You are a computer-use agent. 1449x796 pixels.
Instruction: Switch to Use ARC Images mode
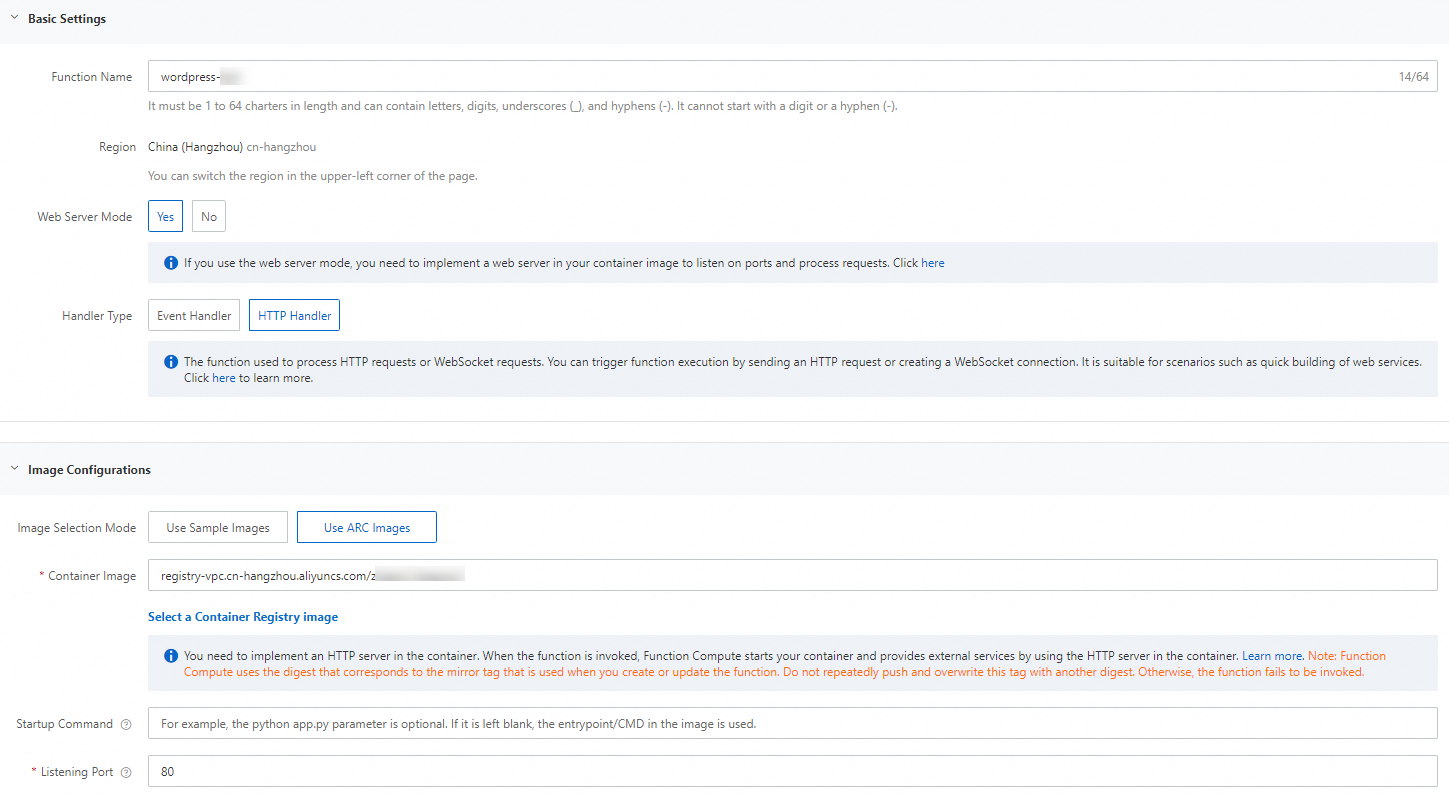[367, 527]
